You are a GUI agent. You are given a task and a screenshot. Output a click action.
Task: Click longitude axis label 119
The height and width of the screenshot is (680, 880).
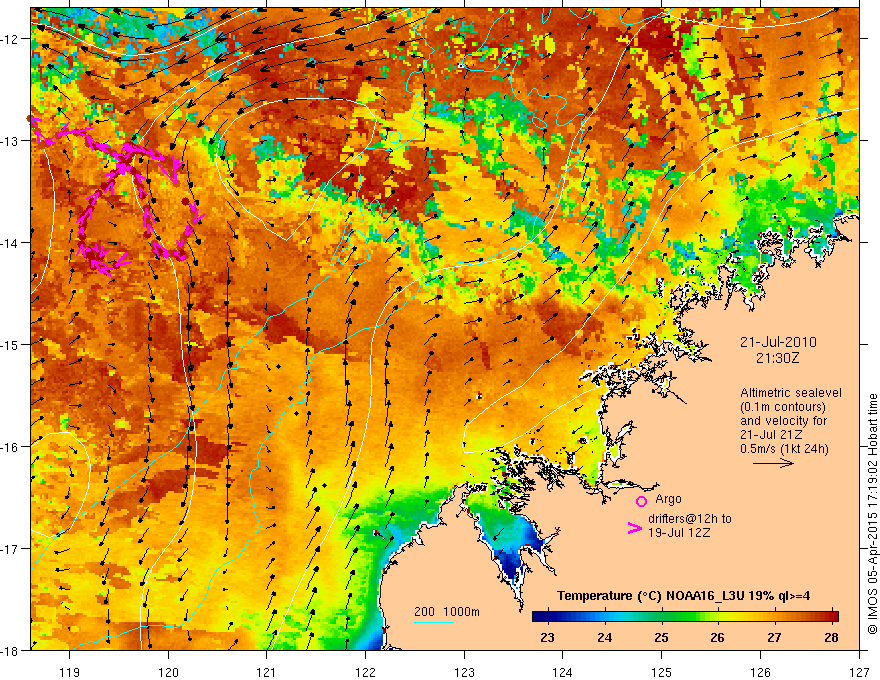tap(70, 672)
